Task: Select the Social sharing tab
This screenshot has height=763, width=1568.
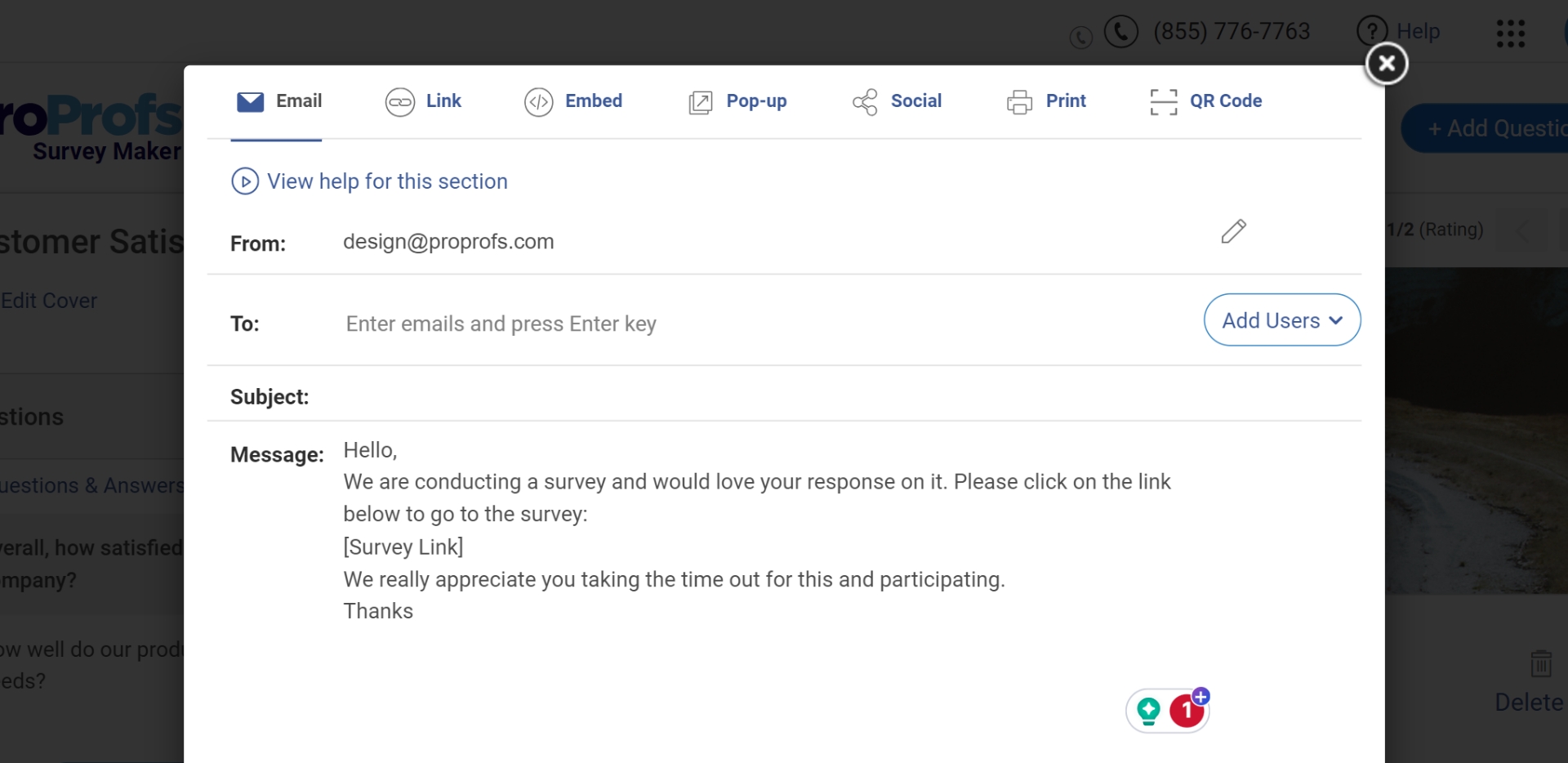Action: tap(897, 102)
